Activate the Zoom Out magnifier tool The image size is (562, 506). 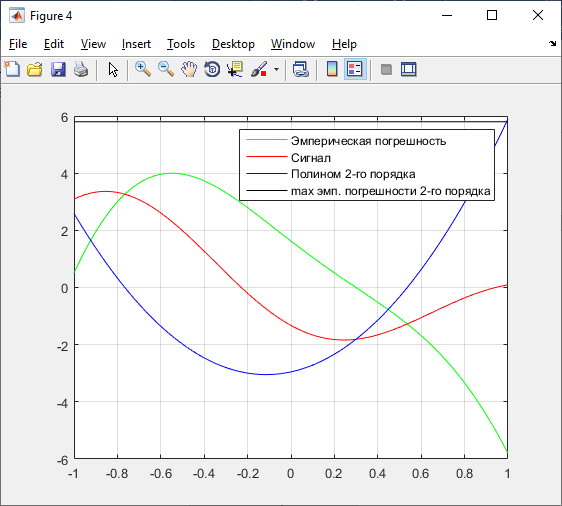(x=166, y=69)
